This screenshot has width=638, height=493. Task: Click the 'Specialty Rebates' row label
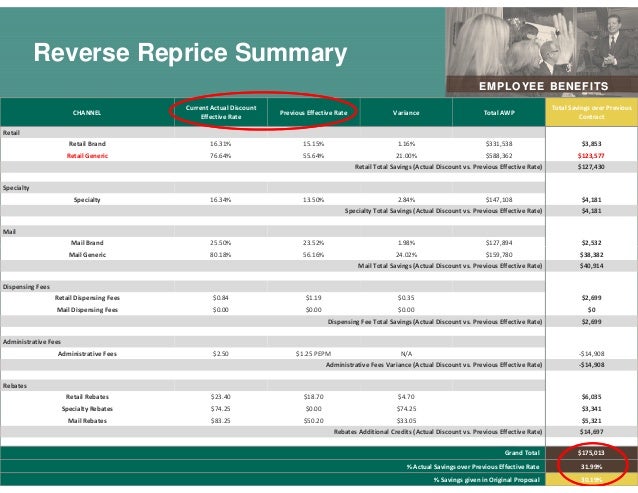point(87,409)
